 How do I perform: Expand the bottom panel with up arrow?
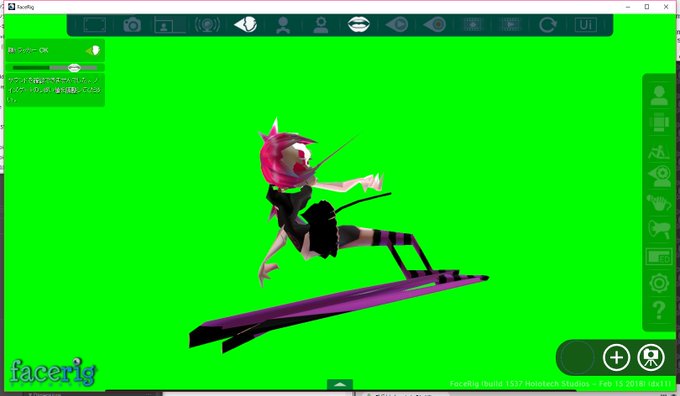point(340,384)
